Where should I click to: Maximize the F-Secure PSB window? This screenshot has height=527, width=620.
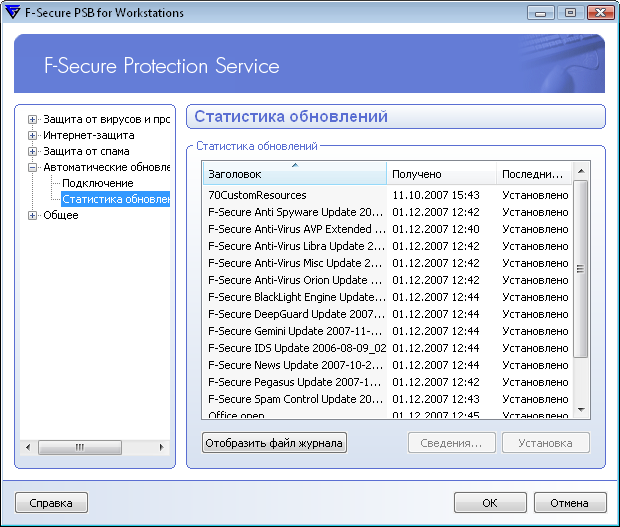(570, 13)
